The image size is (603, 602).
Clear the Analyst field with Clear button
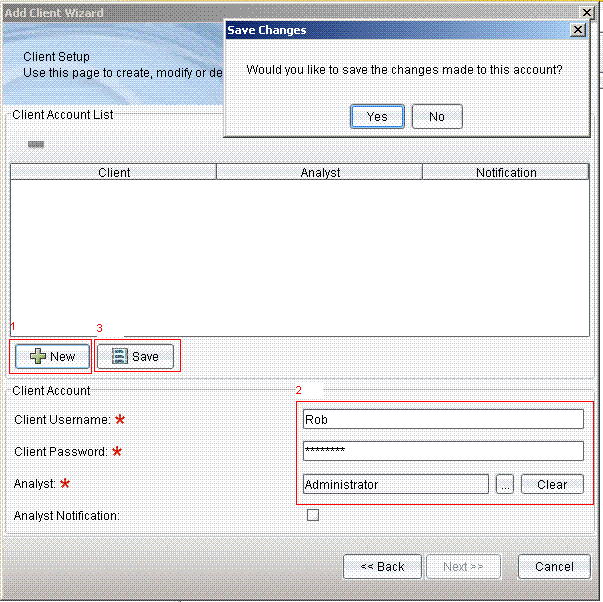pos(552,484)
